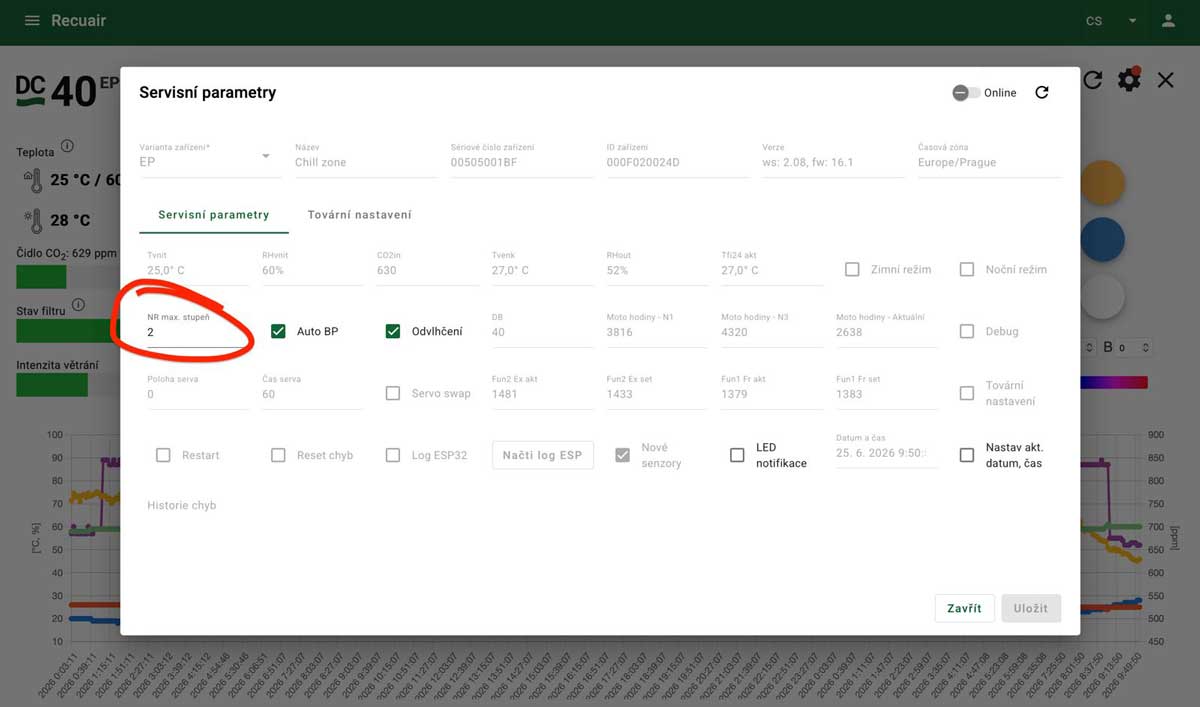Screen dimensions: 1200x707
Task: Click the Datum a čas field
Action: coord(887,453)
